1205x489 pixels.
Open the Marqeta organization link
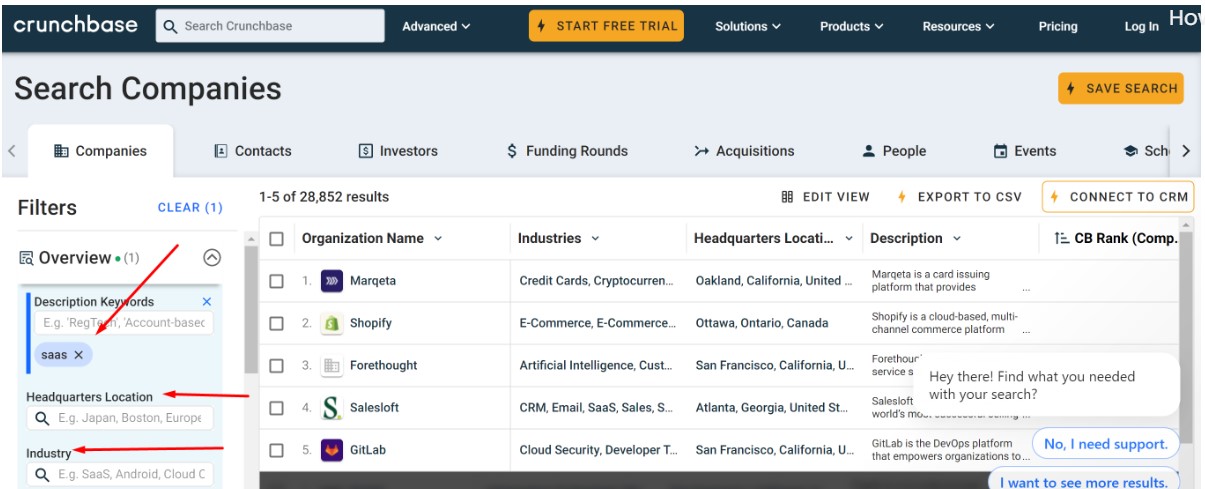[x=373, y=281]
